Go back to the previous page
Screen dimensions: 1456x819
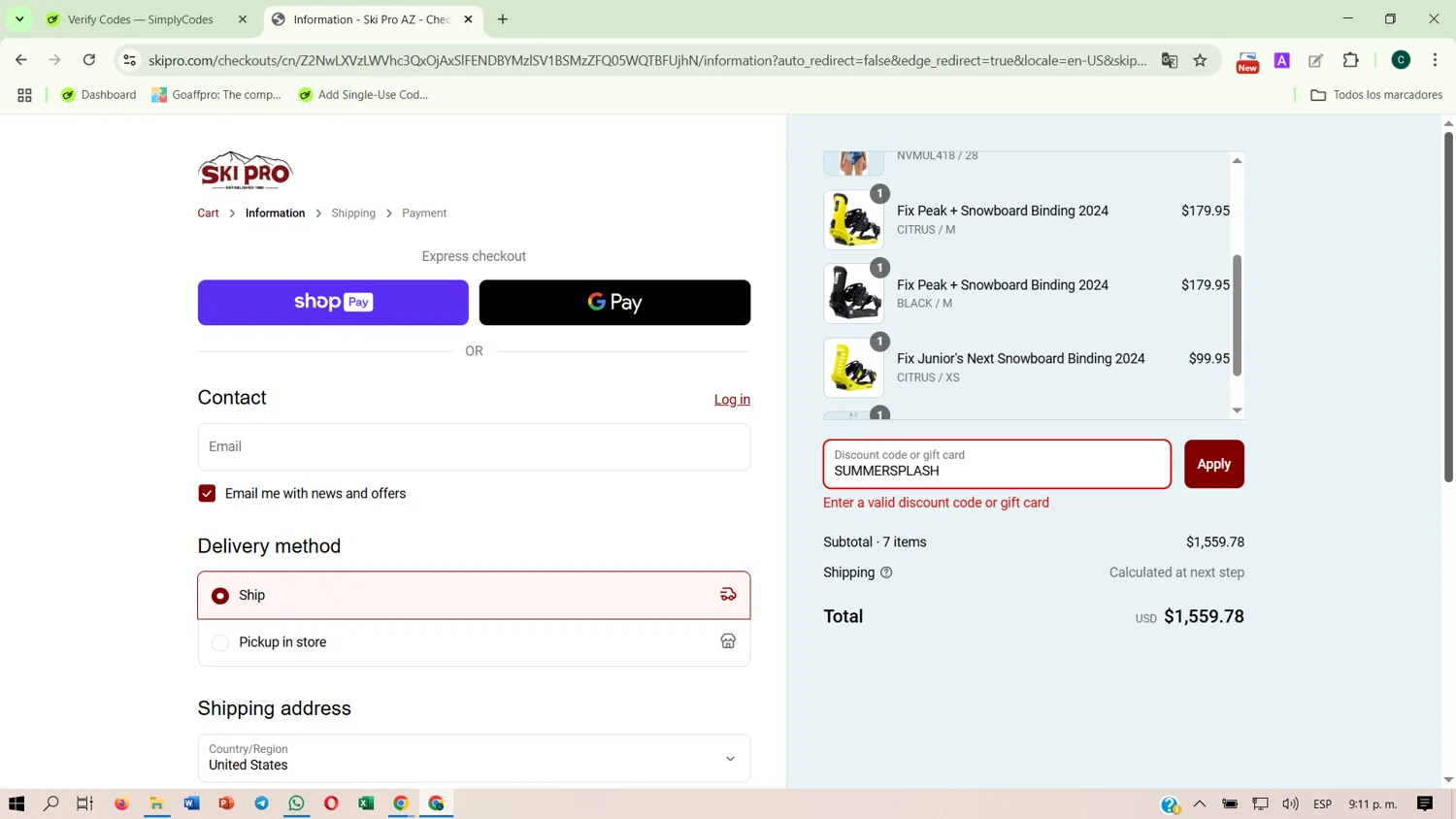point(21,60)
